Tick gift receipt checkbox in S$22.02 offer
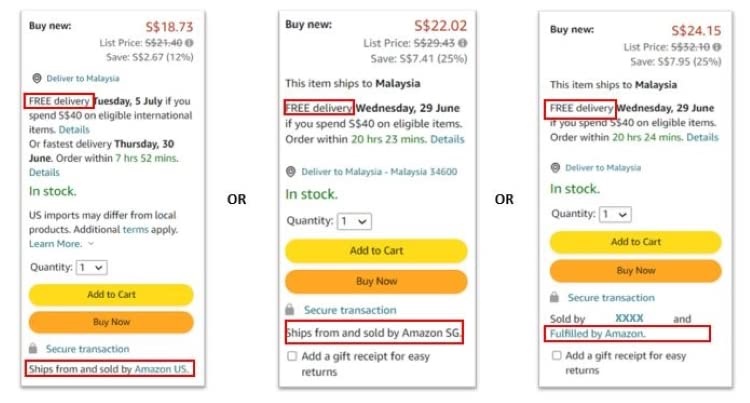The width and height of the screenshot is (750, 403). 292,356
